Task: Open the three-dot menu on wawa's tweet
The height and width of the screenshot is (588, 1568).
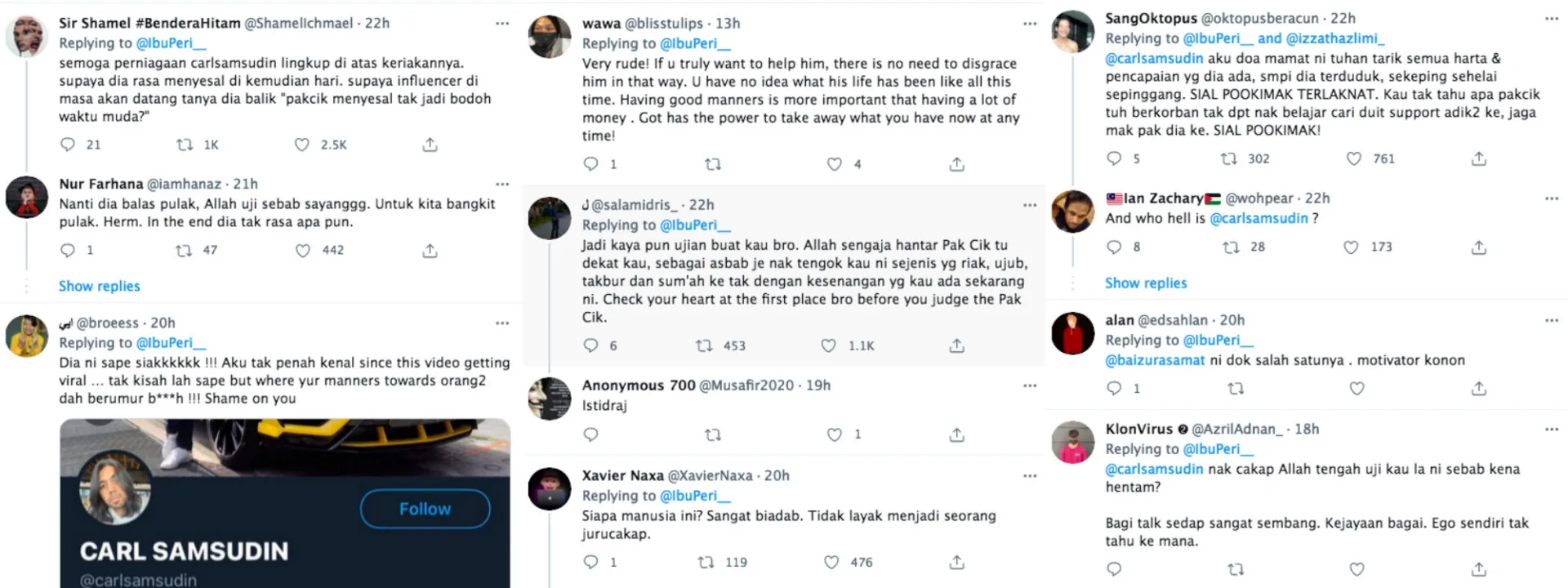Action: (x=1030, y=24)
